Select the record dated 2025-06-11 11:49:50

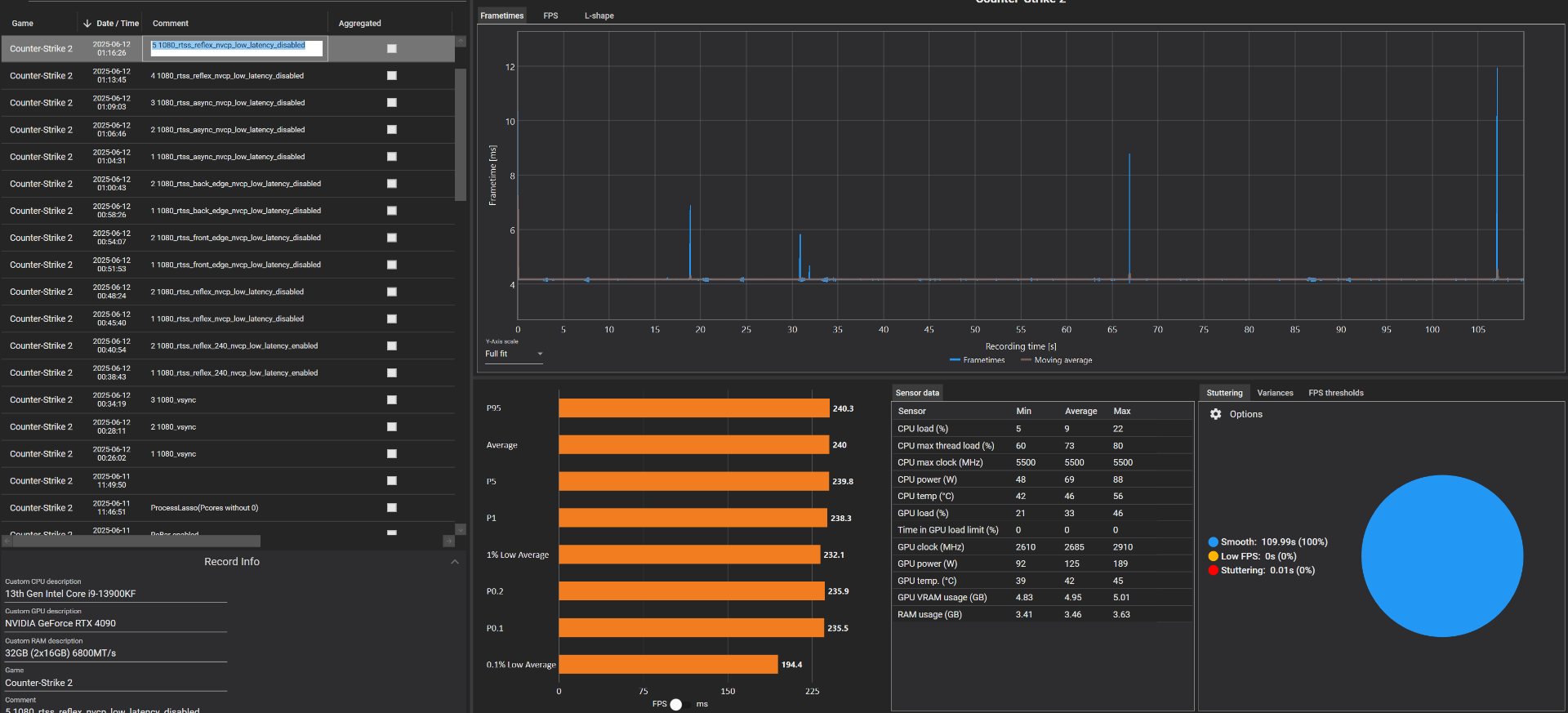pyautogui.click(x=228, y=480)
